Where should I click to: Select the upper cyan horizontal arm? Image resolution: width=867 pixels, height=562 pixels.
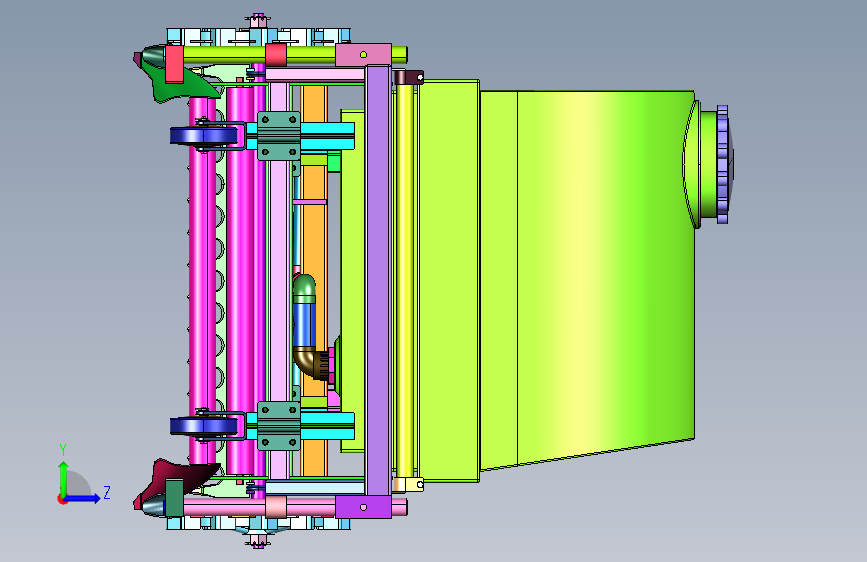tap(327, 136)
